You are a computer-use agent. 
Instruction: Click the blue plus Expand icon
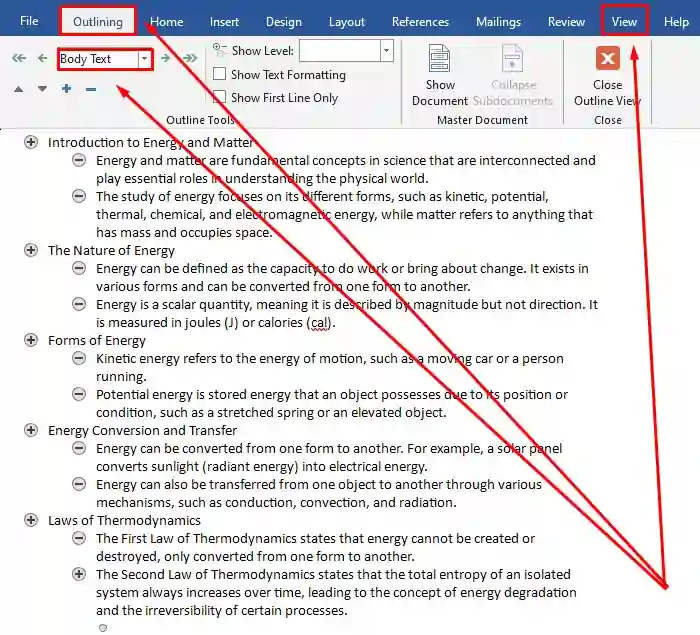click(67, 88)
